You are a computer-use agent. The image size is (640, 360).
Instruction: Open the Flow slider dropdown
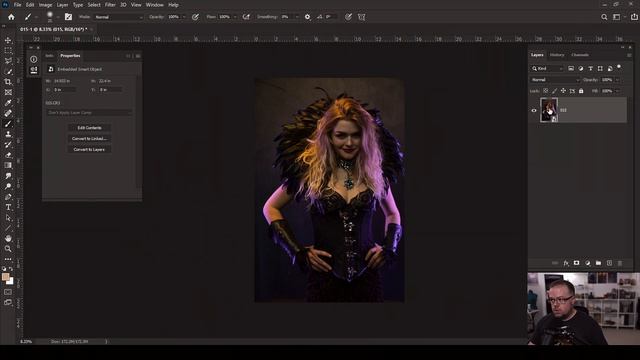(x=235, y=17)
